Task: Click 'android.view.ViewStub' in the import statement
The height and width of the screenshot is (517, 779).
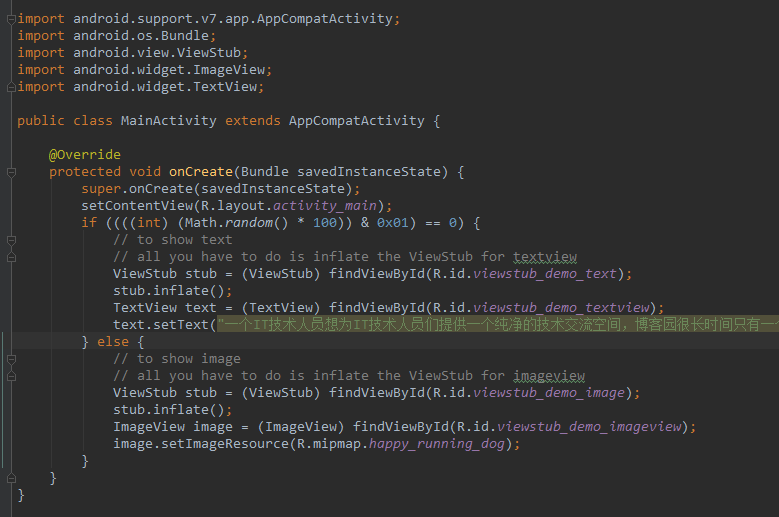Action: coord(157,53)
